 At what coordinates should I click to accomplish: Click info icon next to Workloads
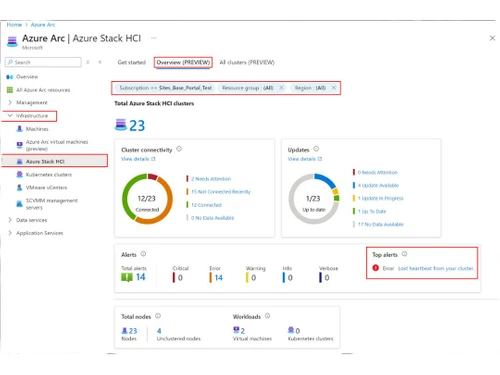[x=267, y=316]
